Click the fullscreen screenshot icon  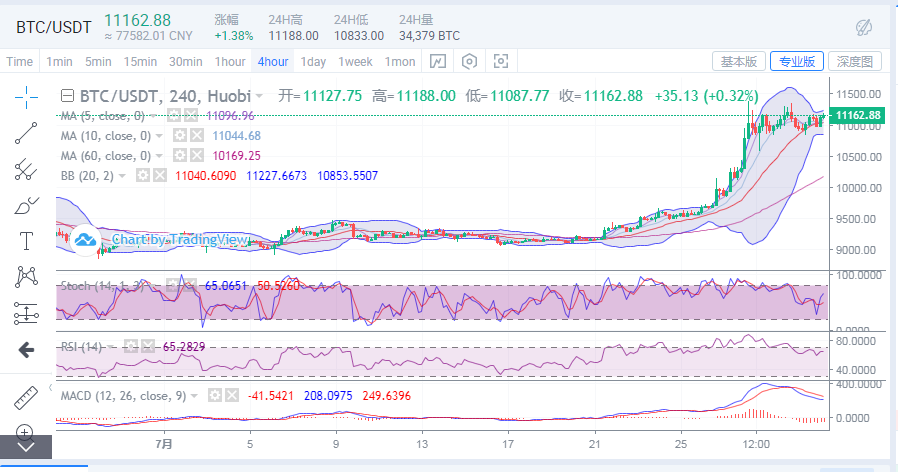(500, 62)
